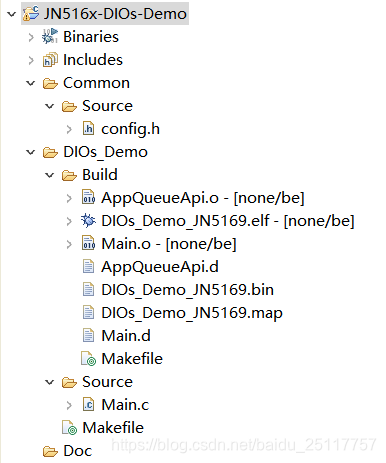Click the folder icon of Source above Main.c
The height and width of the screenshot is (463, 386).
click(x=69, y=382)
